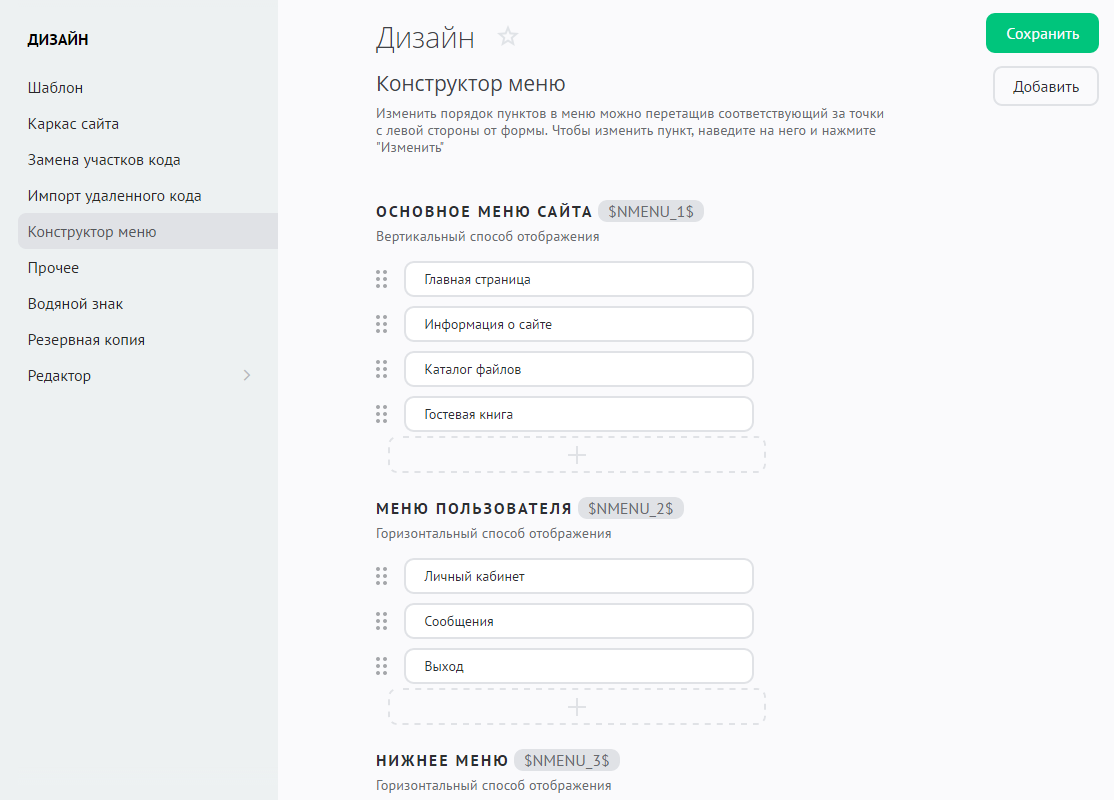Click the Добавить button
The width and height of the screenshot is (1114, 800).
tap(1046, 86)
